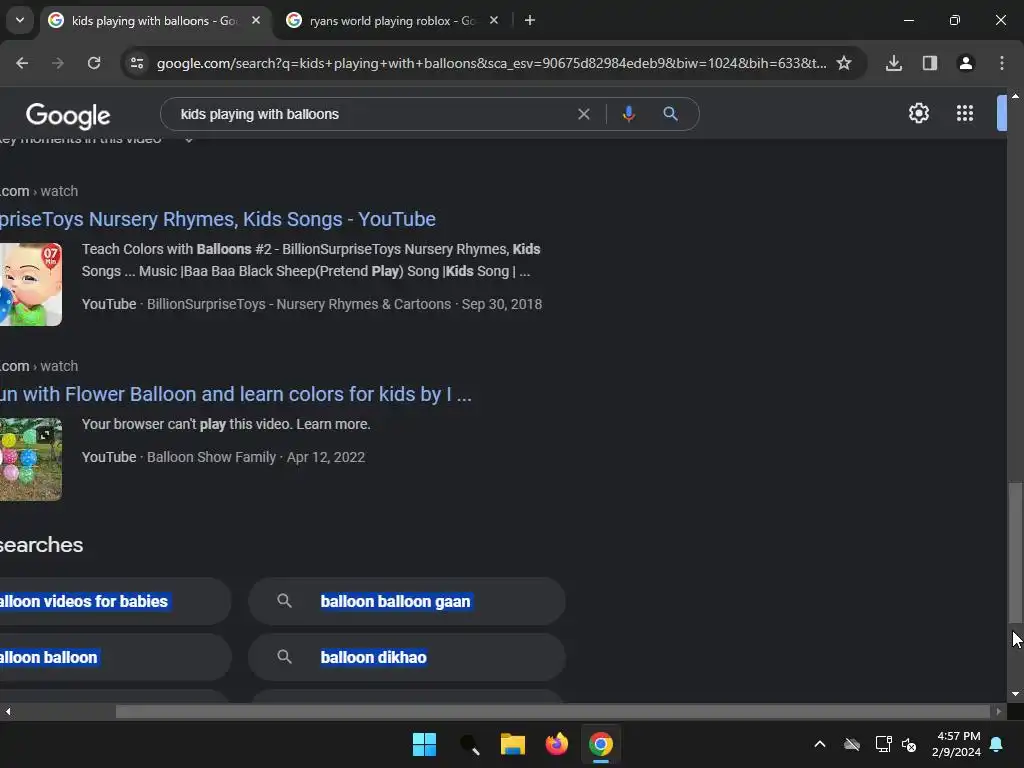Open Chrome three-dot menu
Screen dimensions: 1024x768
click(x=1001, y=63)
